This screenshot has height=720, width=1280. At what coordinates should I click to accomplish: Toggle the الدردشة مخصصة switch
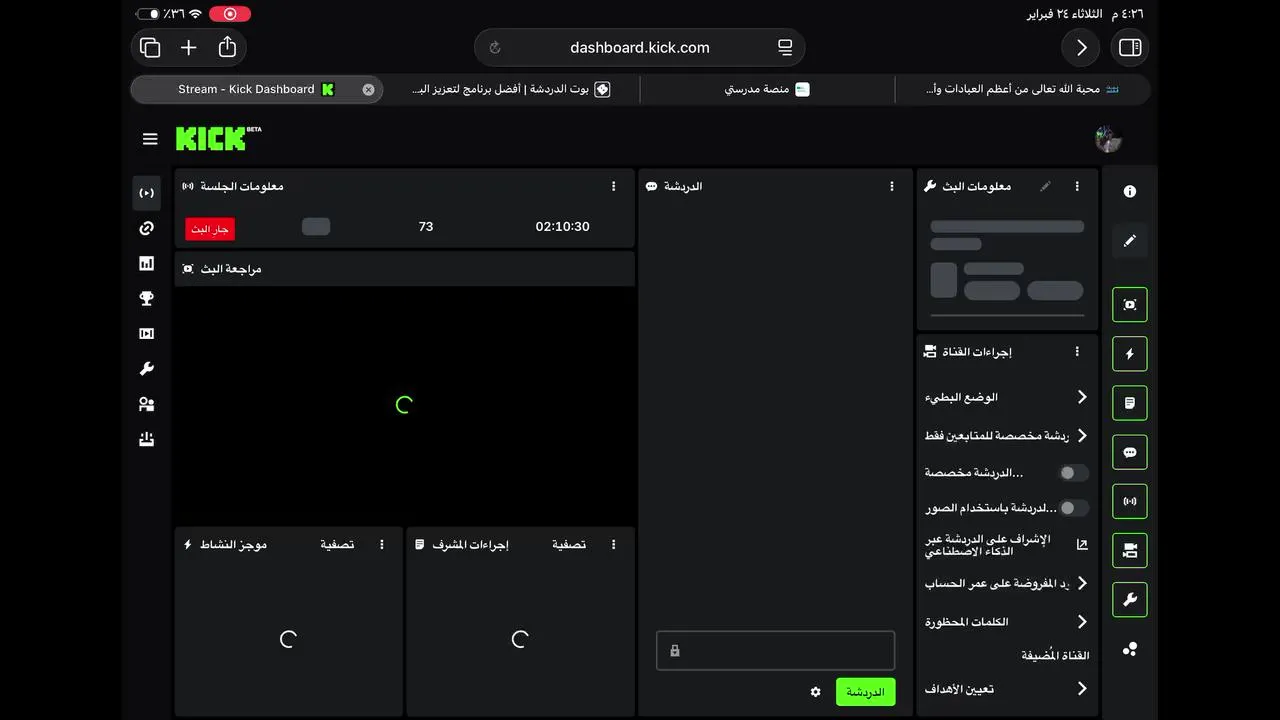tap(1073, 473)
